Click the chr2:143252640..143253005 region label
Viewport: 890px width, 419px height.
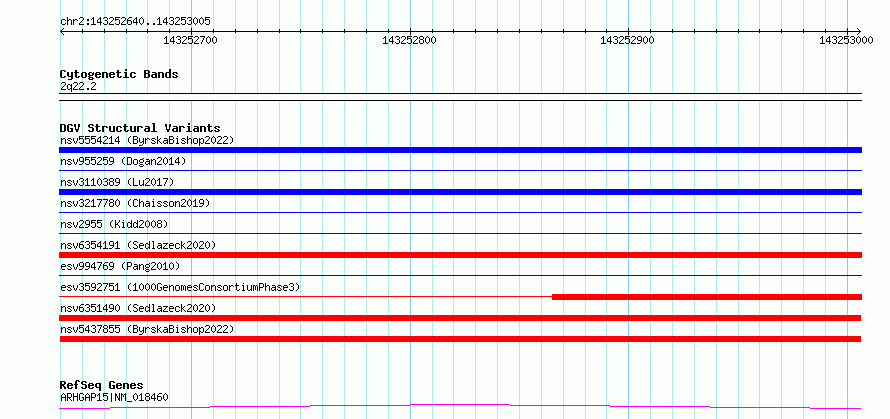[135, 21]
